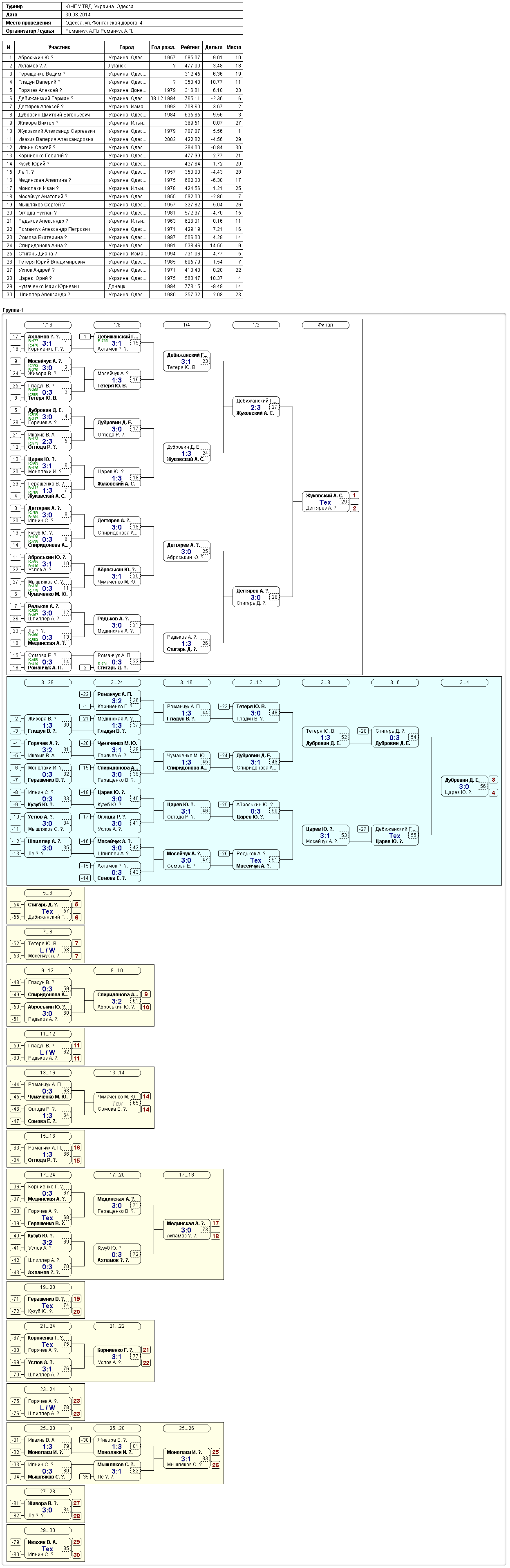The height and width of the screenshot is (1568, 510).
Task: Click place badge 29 beside Ивахив В. А.
Action: click(x=77, y=1542)
